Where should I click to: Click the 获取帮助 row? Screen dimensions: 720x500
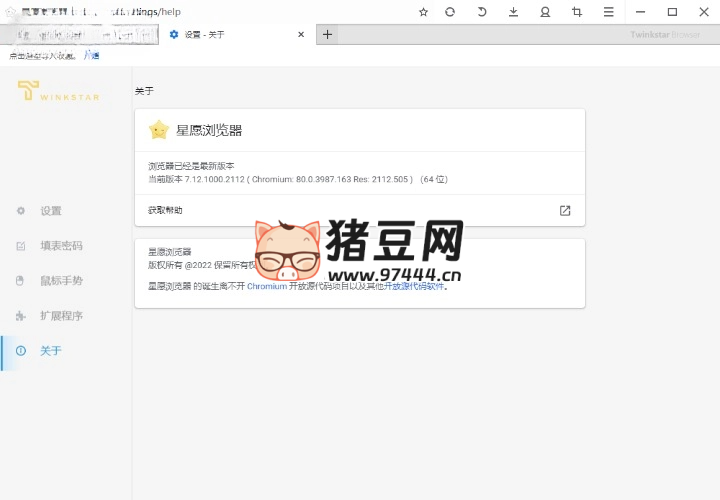360,210
